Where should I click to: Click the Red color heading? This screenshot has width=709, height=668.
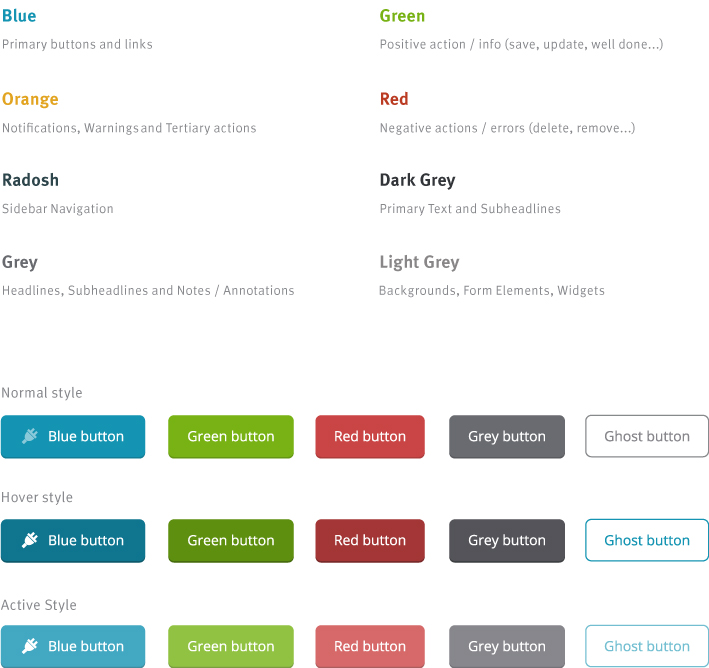tap(394, 99)
